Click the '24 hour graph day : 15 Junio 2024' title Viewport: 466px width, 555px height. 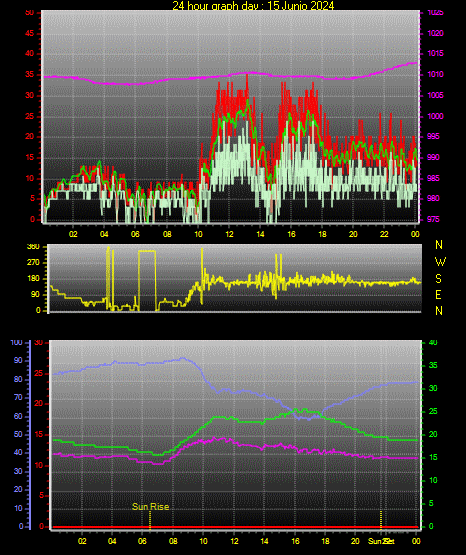[253, 5]
